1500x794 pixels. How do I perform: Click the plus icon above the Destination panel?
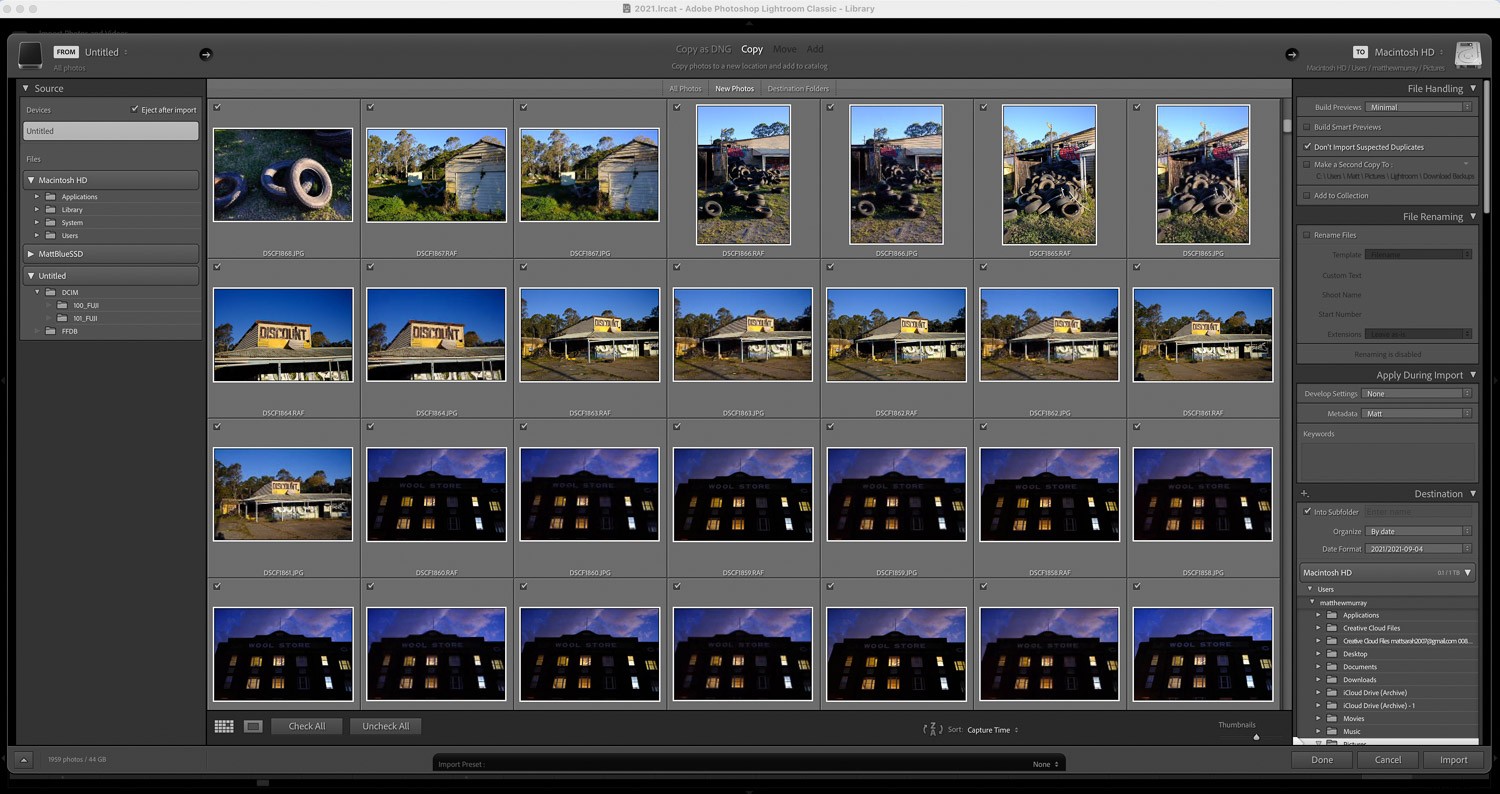tap(1304, 493)
